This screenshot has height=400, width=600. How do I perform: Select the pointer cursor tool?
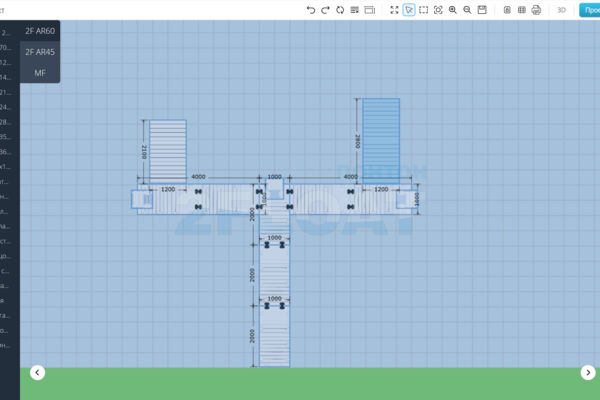[409, 10]
